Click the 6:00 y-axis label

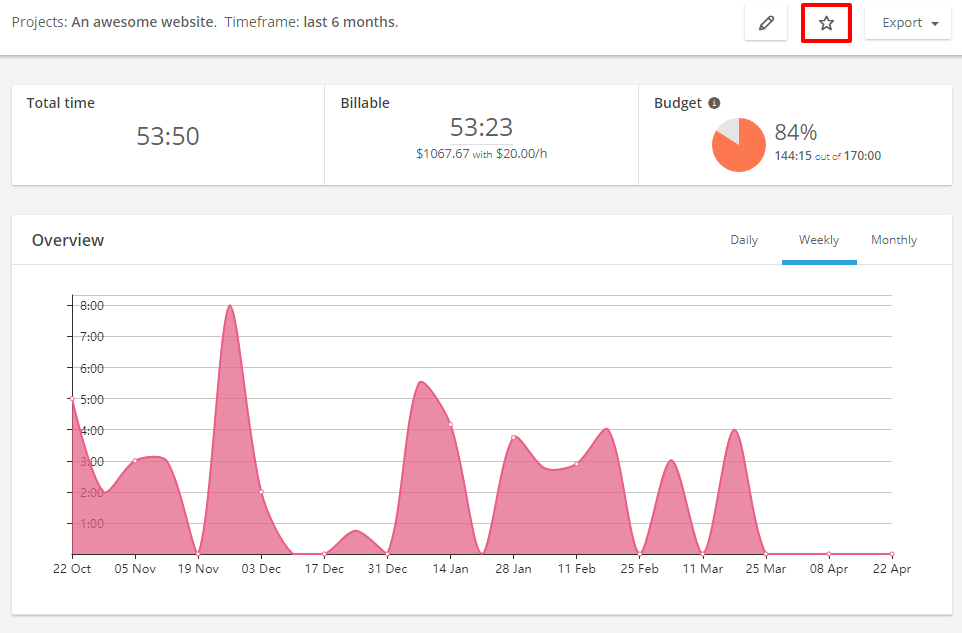pyautogui.click(x=92, y=368)
